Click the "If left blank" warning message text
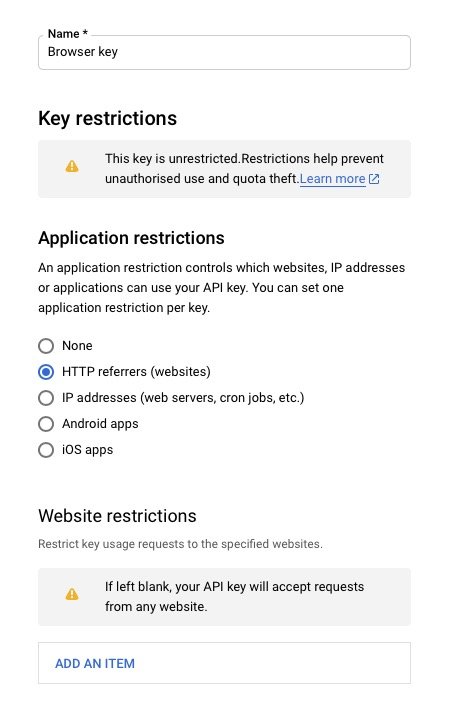 tap(234, 597)
